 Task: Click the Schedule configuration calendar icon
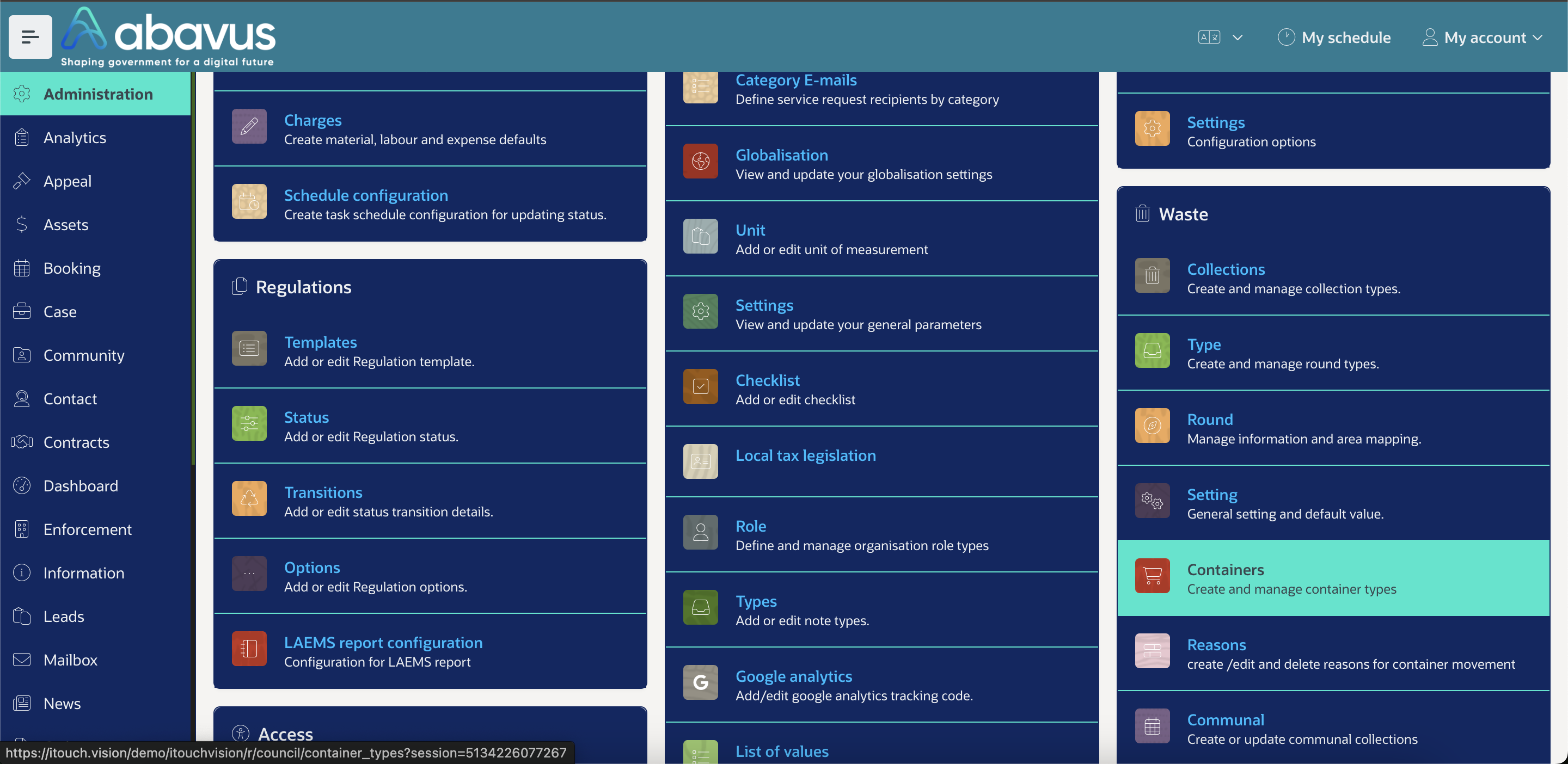tap(249, 201)
